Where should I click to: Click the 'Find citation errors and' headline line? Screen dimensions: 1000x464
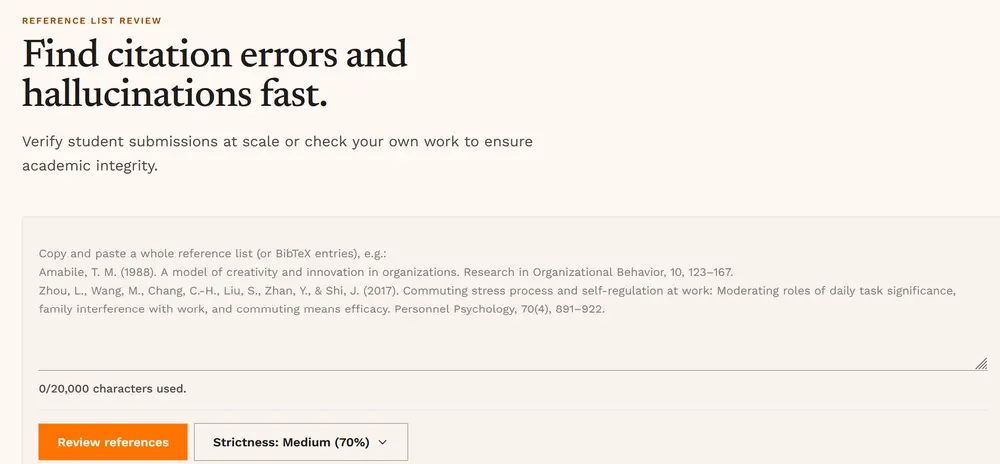coord(215,55)
